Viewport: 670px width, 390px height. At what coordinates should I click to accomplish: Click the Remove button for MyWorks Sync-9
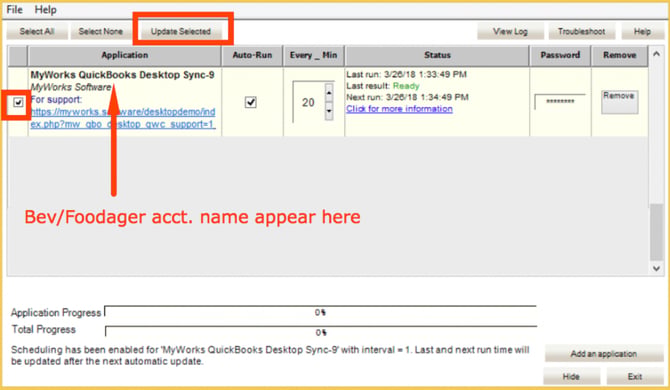[x=619, y=102]
